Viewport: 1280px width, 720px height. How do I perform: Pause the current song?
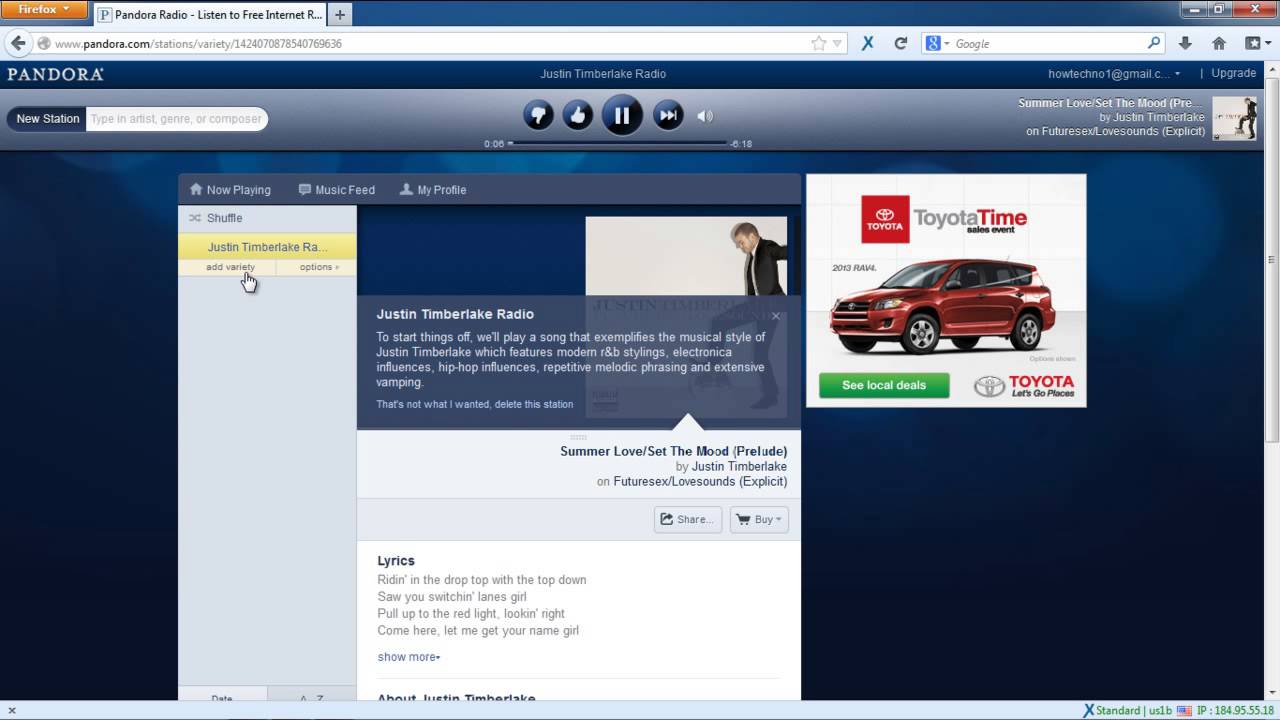coord(622,116)
